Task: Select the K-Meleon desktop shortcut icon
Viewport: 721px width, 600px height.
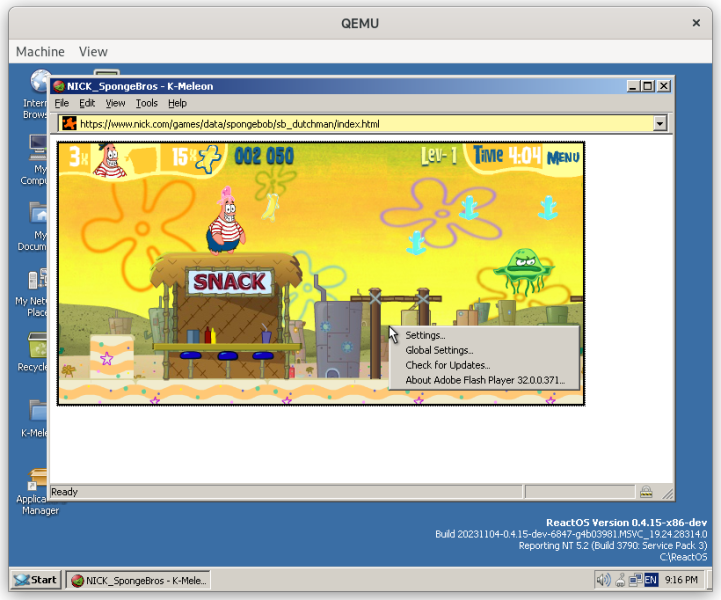Action: (x=35, y=418)
